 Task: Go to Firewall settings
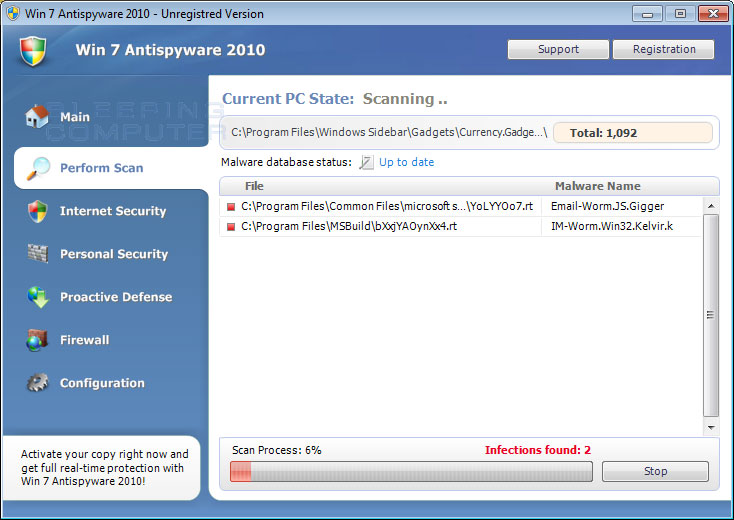coord(85,340)
